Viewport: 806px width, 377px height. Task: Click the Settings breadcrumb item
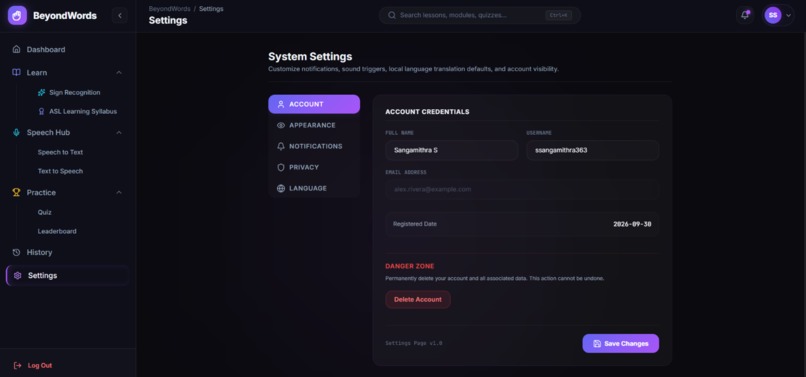point(211,9)
